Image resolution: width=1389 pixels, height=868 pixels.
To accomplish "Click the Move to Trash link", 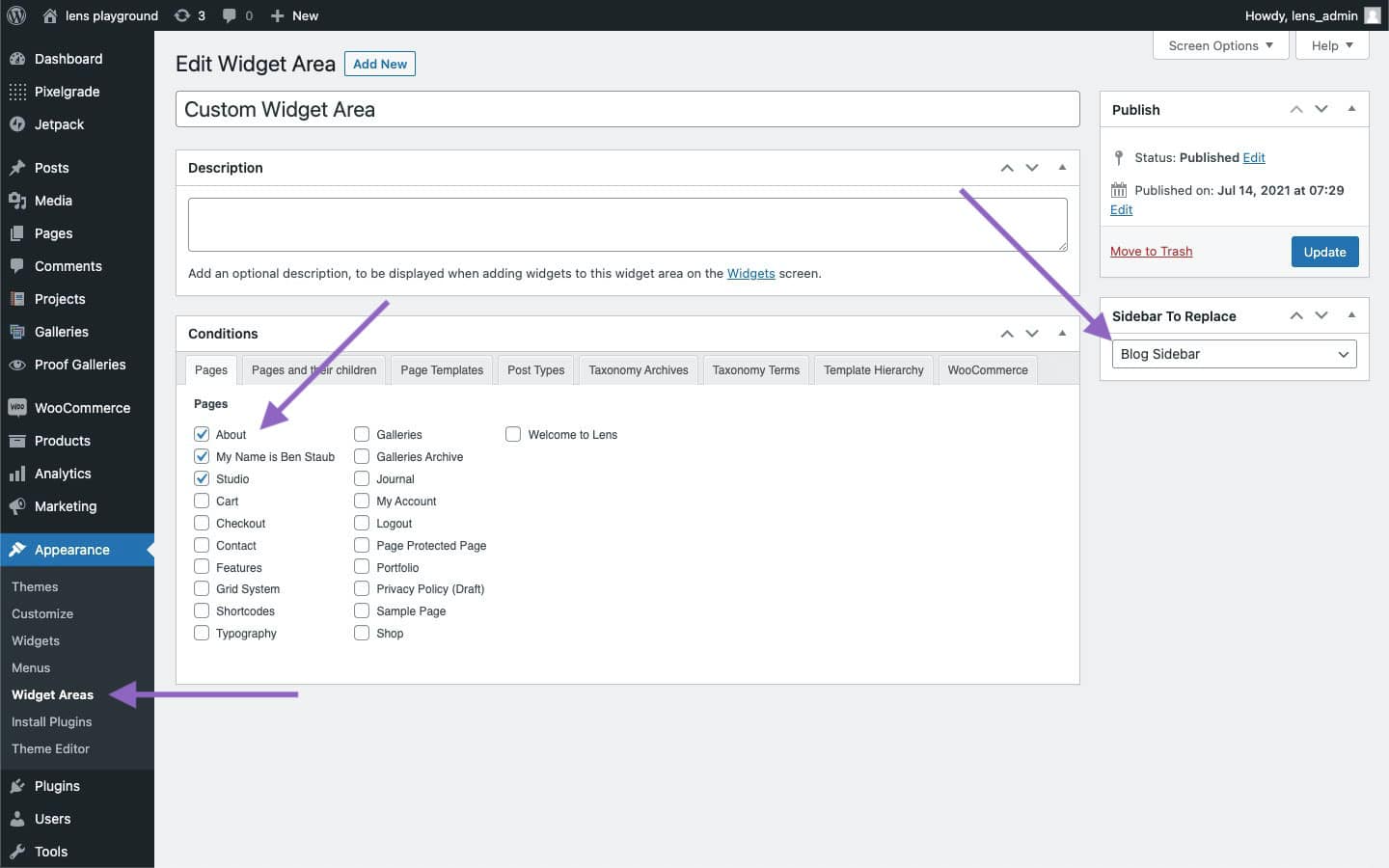I will pos(1151,252).
